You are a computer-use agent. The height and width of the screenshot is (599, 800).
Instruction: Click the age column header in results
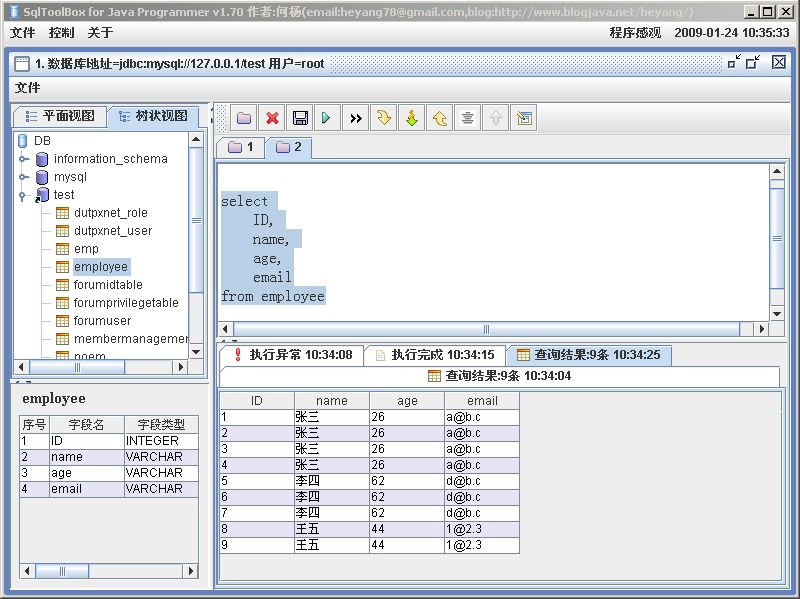(407, 401)
